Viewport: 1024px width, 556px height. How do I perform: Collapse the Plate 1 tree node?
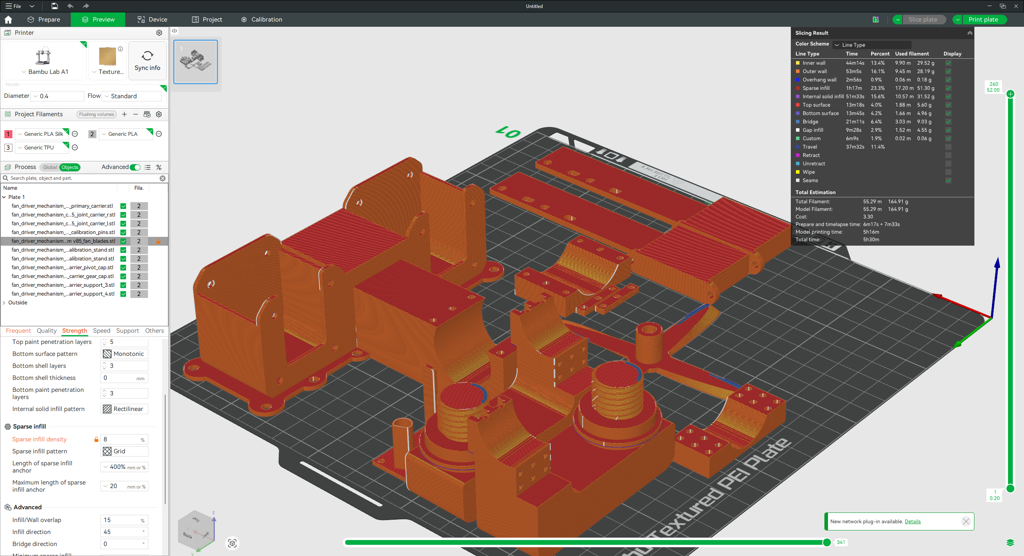[x=4, y=197]
